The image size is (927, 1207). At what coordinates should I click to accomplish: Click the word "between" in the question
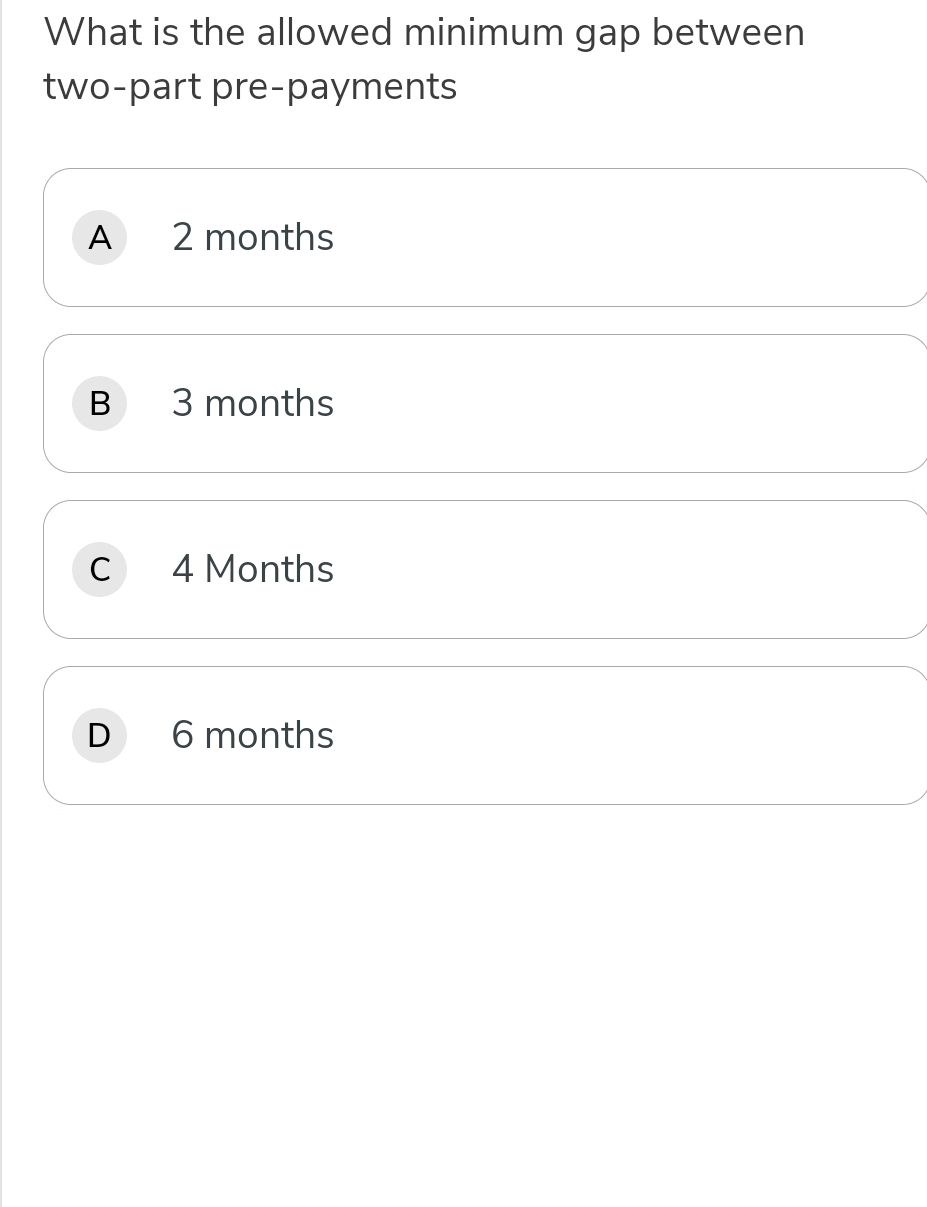click(728, 33)
